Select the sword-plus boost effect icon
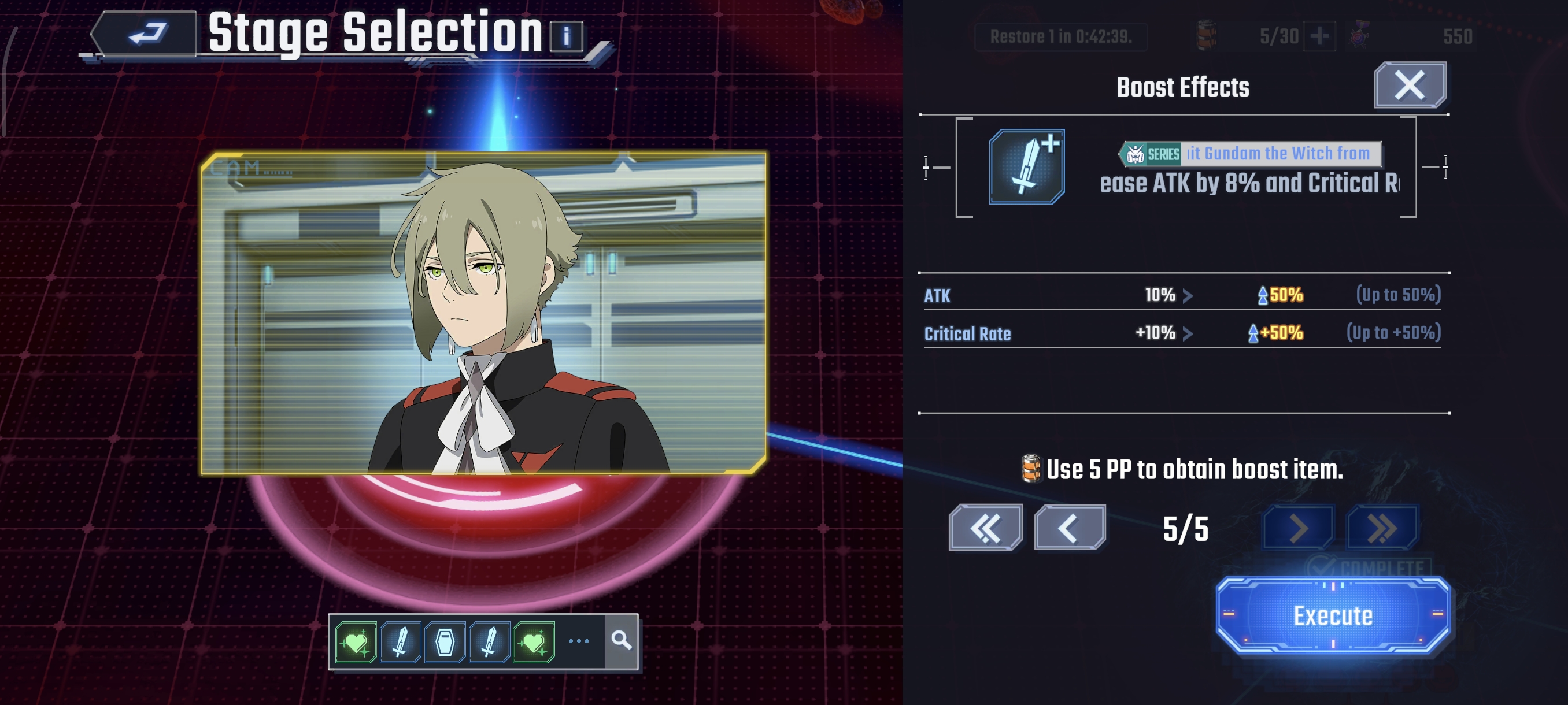 (x=1027, y=166)
